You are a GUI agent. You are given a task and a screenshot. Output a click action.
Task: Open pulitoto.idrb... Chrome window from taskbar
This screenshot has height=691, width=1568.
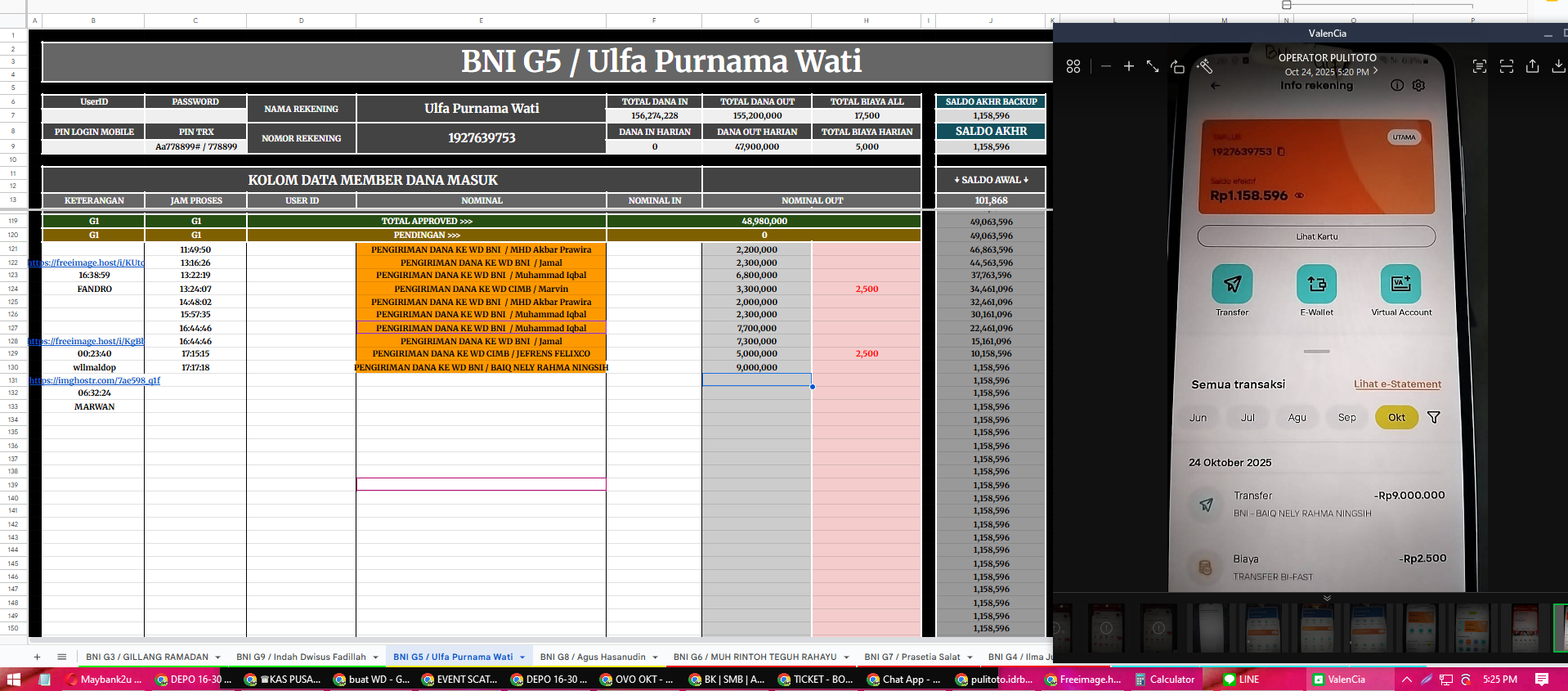coord(993,680)
